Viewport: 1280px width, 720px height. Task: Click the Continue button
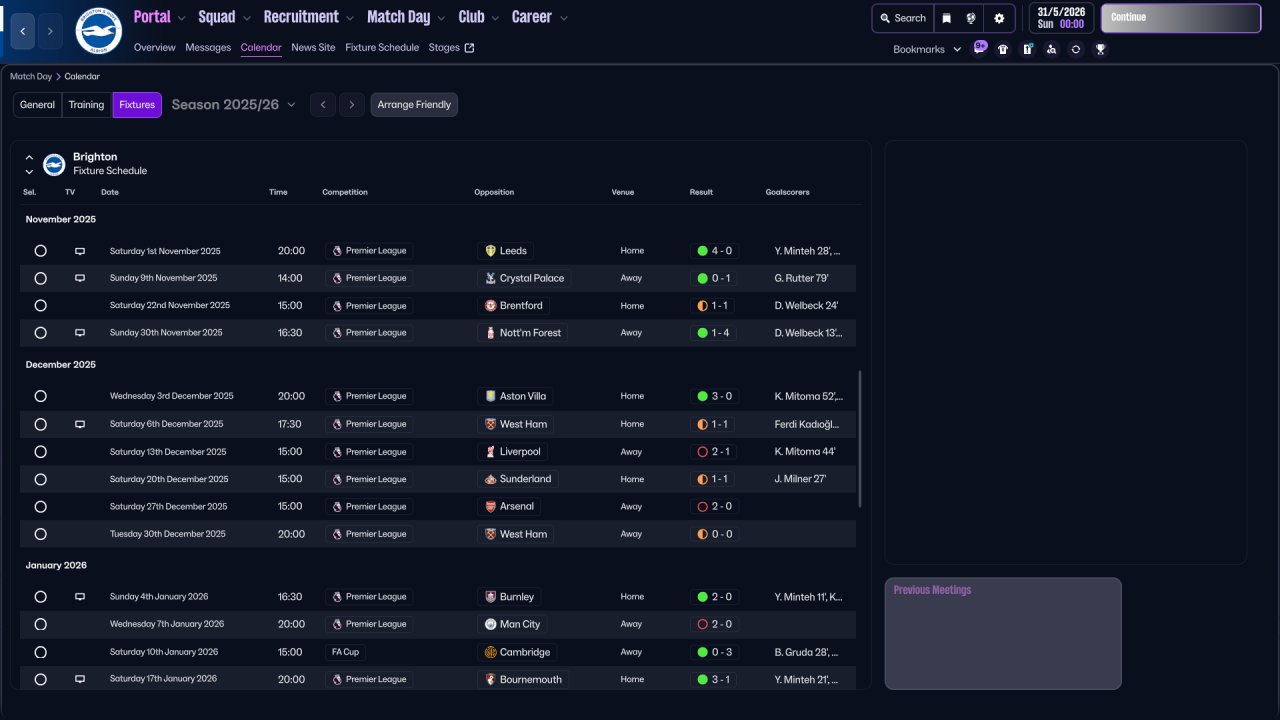click(x=1181, y=18)
